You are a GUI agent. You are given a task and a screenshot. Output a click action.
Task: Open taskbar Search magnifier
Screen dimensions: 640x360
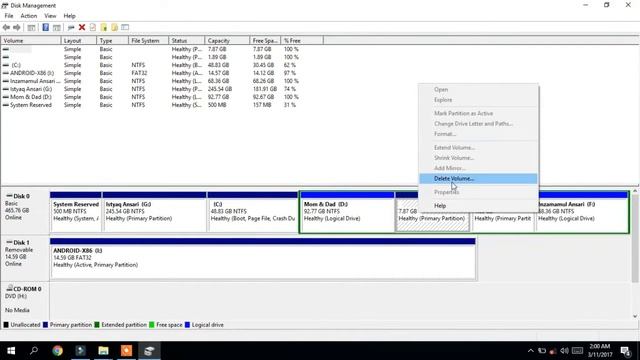[x=34, y=351]
